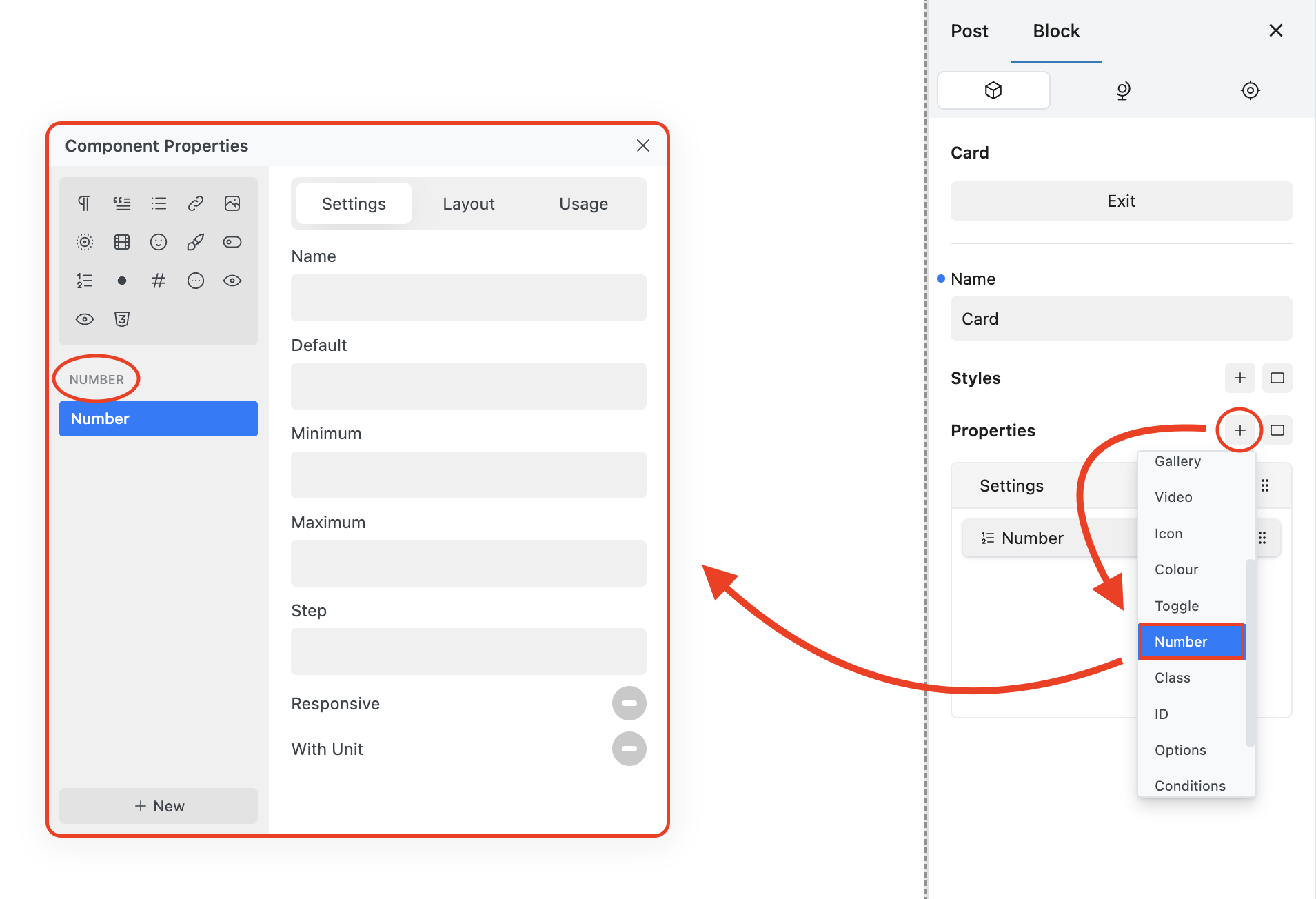
Task: Turn on the With Unit toggle
Action: pos(629,749)
